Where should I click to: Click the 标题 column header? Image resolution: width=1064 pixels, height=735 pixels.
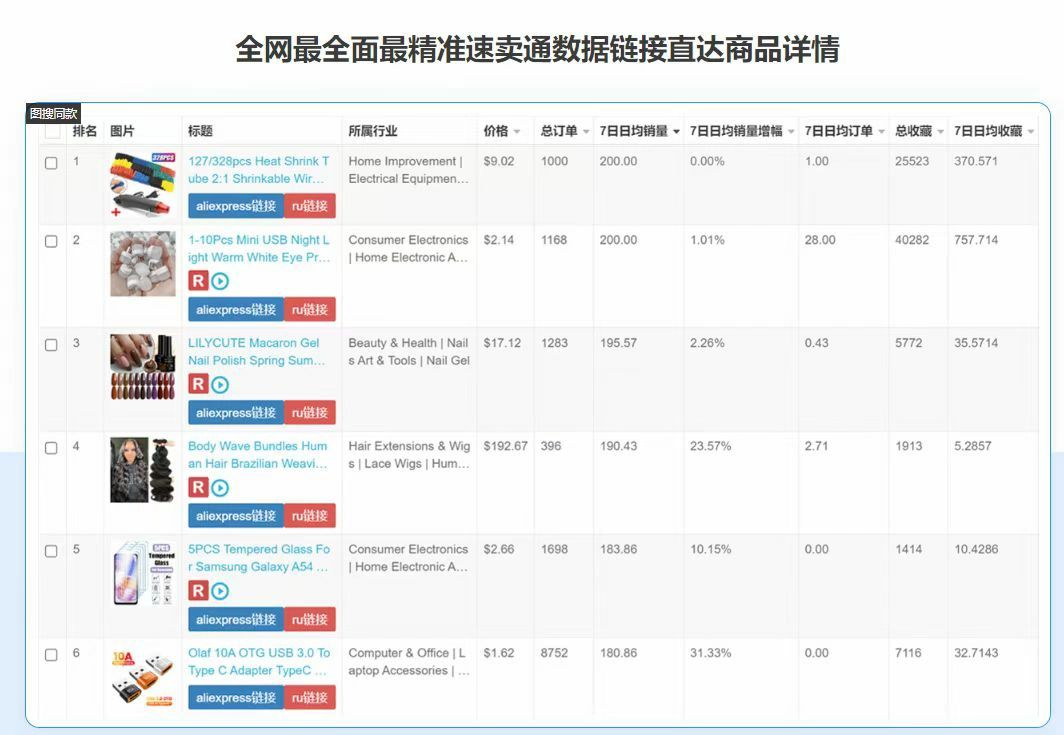[x=200, y=131]
